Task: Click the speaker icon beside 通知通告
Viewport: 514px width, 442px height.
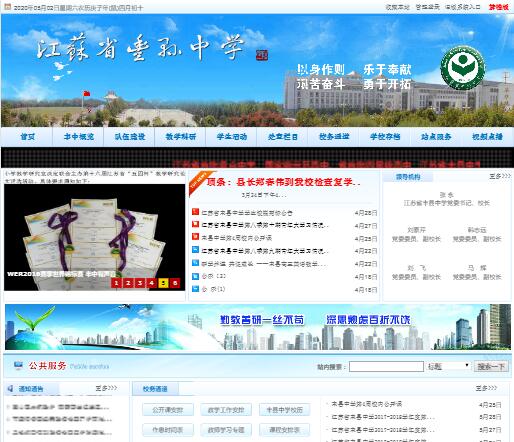Action: tap(10, 388)
